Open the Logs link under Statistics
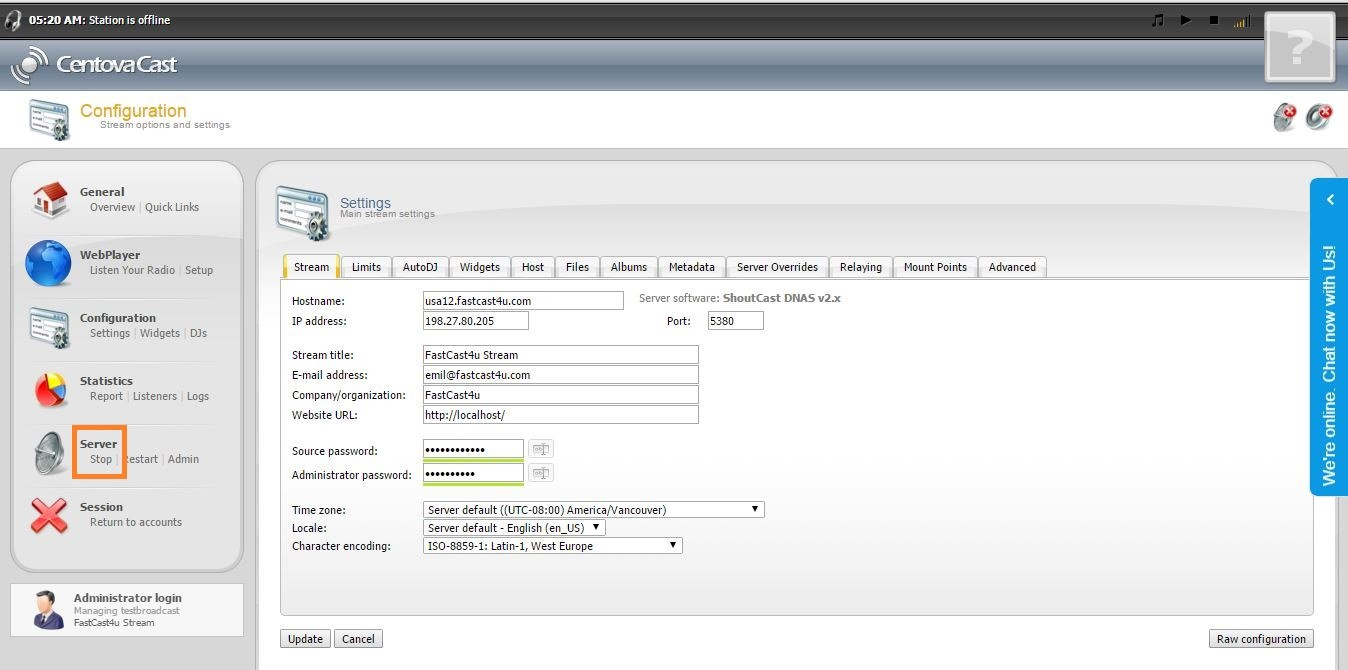Image resolution: width=1348 pixels, height=670 pixels. click(x=198, y=396)
